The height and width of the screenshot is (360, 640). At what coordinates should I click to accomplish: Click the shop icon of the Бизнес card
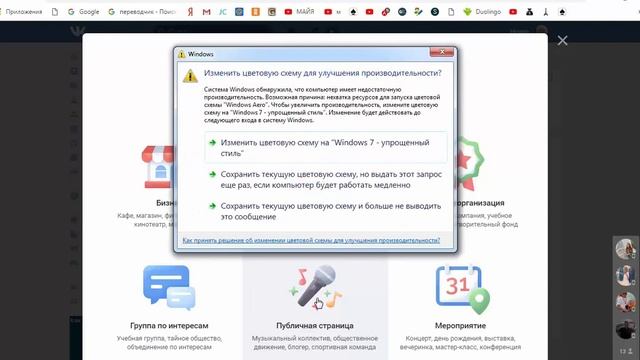[x=158, y=167]
